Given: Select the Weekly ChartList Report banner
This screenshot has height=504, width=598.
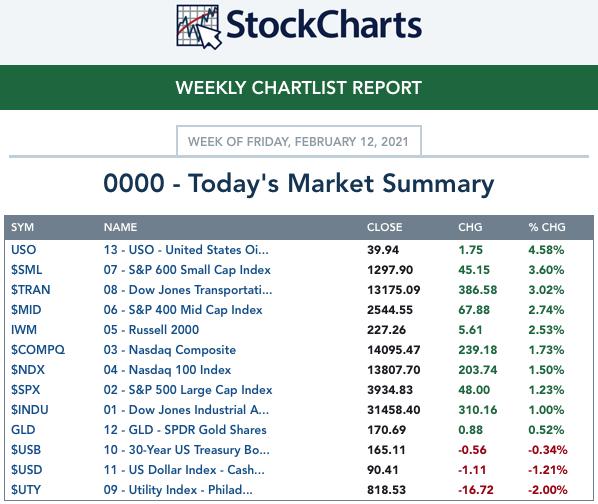Looking at the screenshot, I should [299, 88].
